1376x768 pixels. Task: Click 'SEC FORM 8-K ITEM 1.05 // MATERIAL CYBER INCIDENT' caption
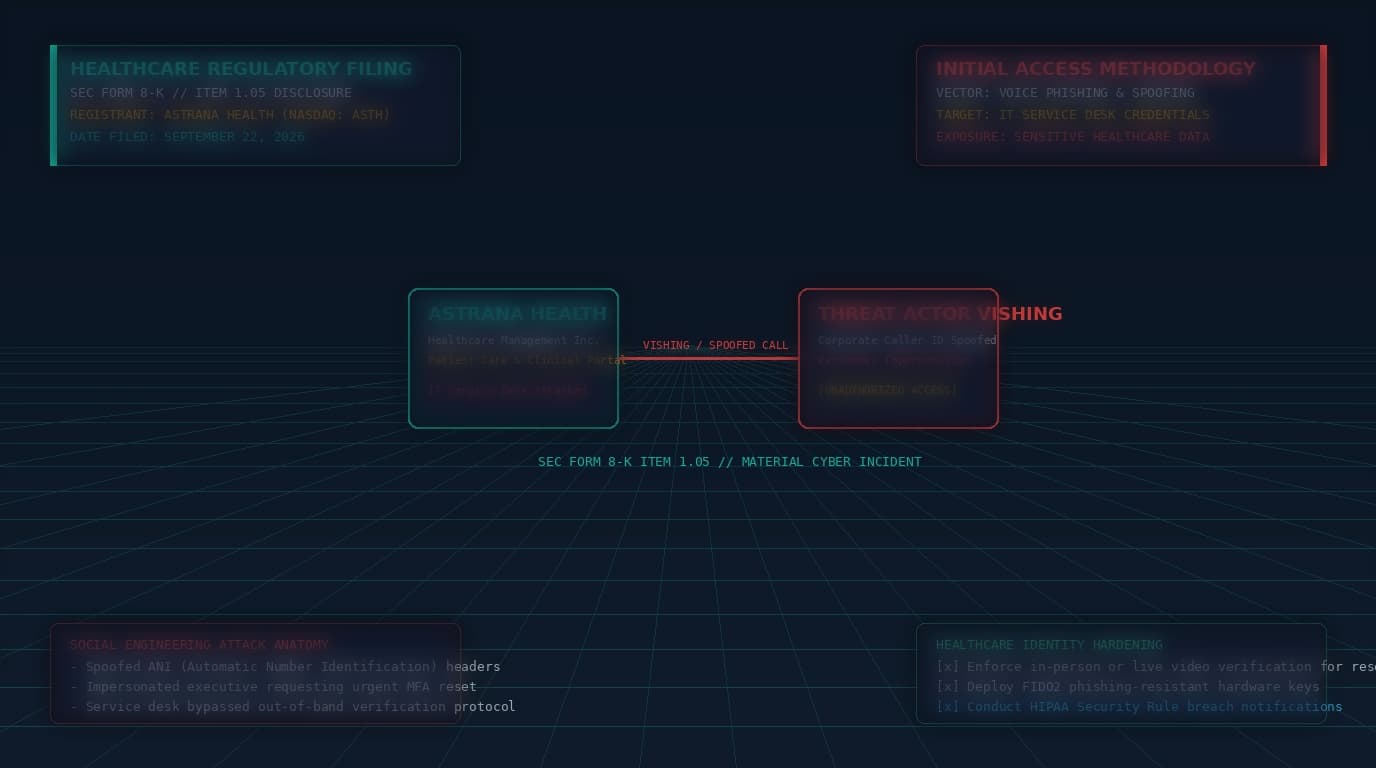point(730,462)
